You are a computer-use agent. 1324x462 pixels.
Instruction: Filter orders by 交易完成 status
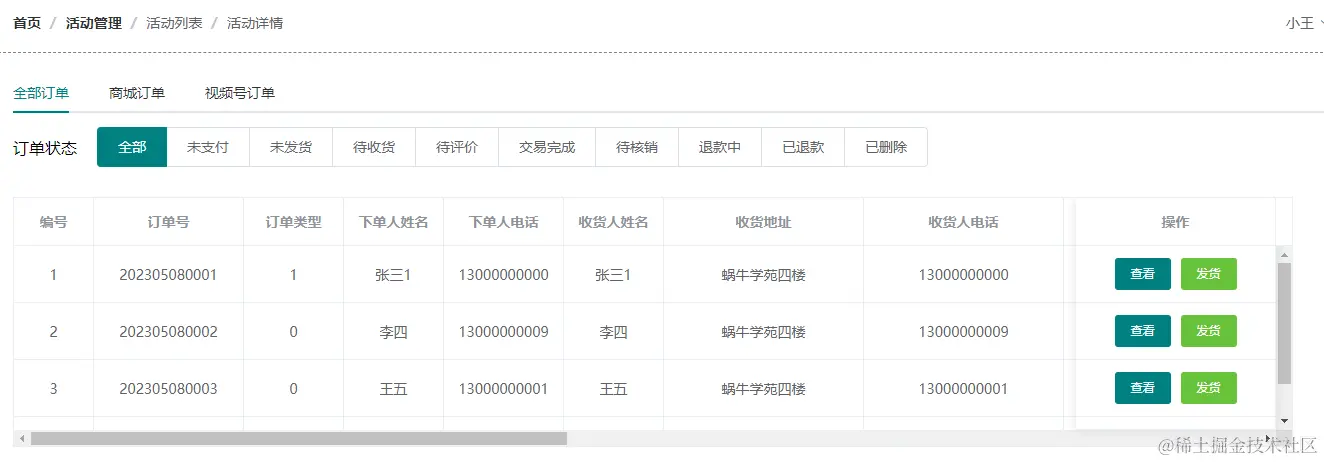click(x=547, y=147)
